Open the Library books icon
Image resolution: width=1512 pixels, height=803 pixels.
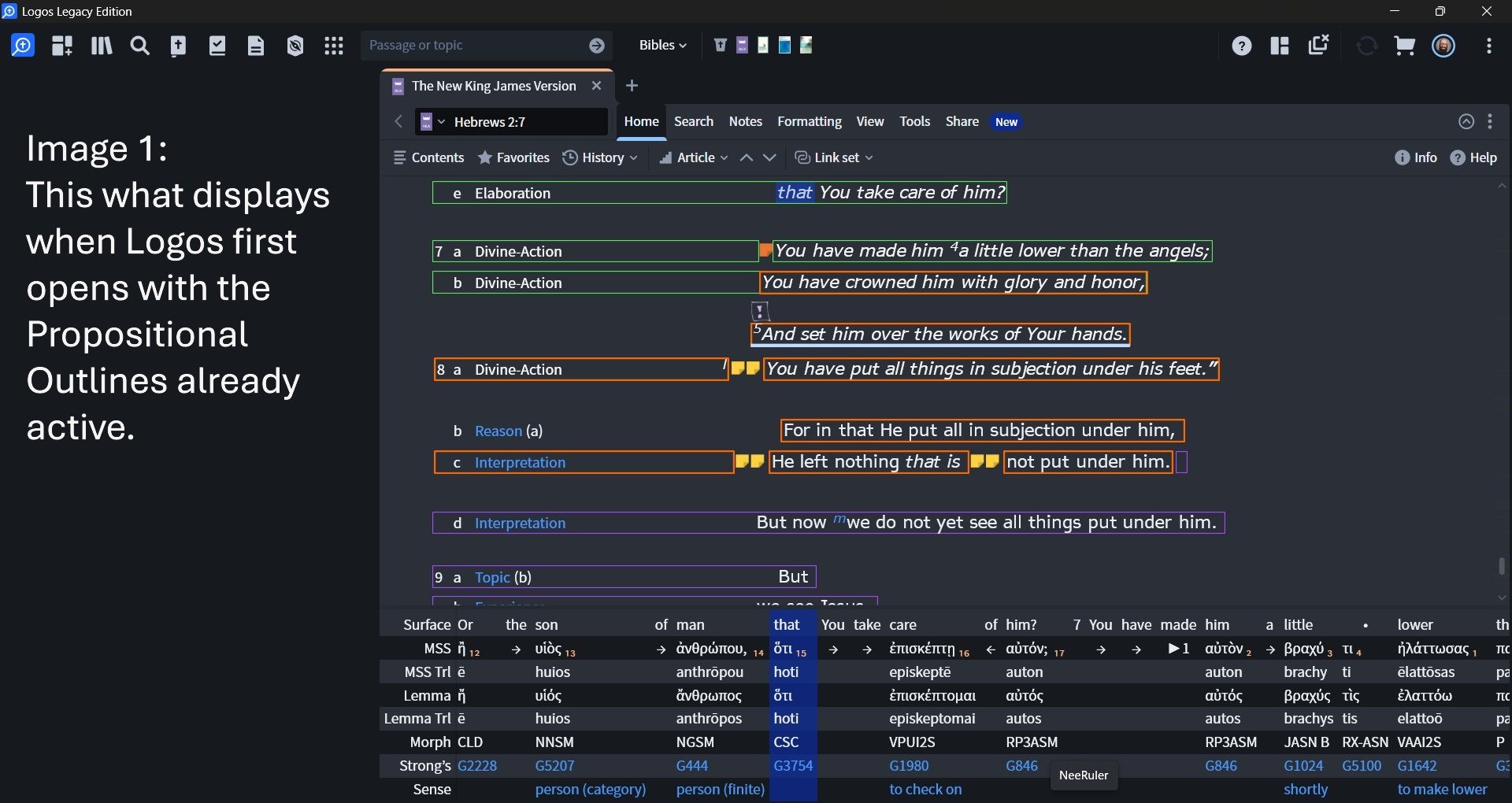click(101, 46)
